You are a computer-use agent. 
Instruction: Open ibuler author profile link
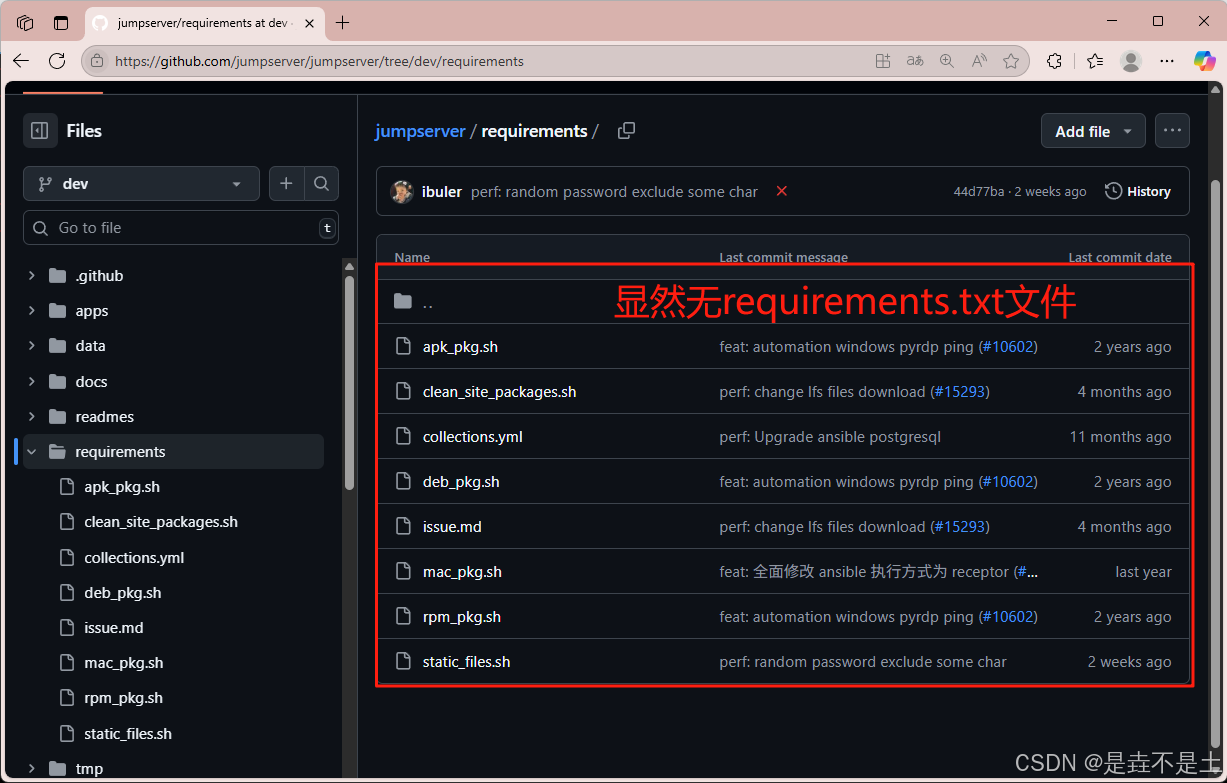click(442, 192)
